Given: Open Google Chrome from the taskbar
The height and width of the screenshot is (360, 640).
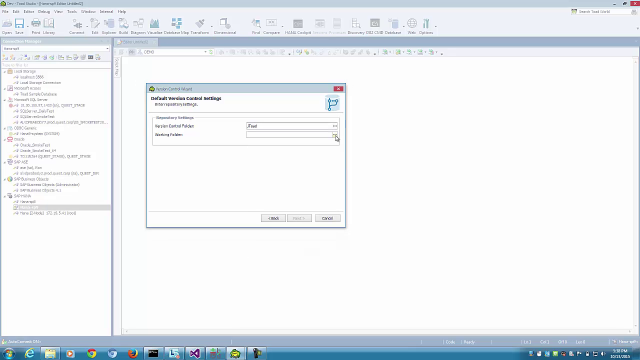Looking at the screenshot, I should (x=91, y=353).
